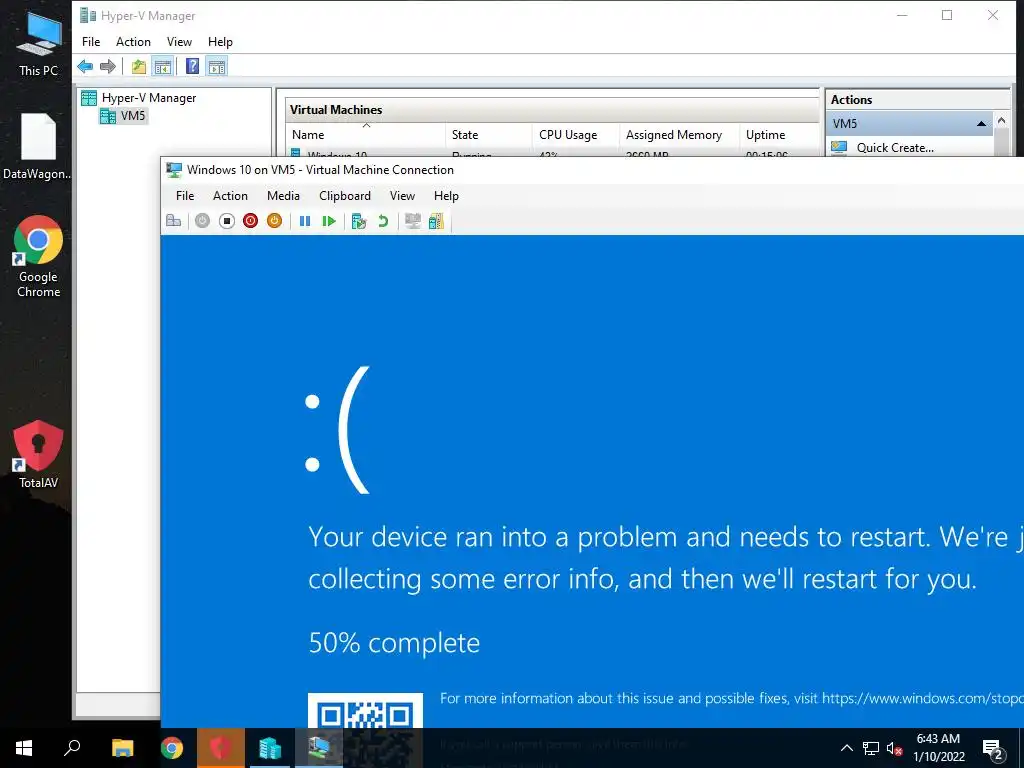
Task: Sort by Uptime column header
Action: coord(779,135)
